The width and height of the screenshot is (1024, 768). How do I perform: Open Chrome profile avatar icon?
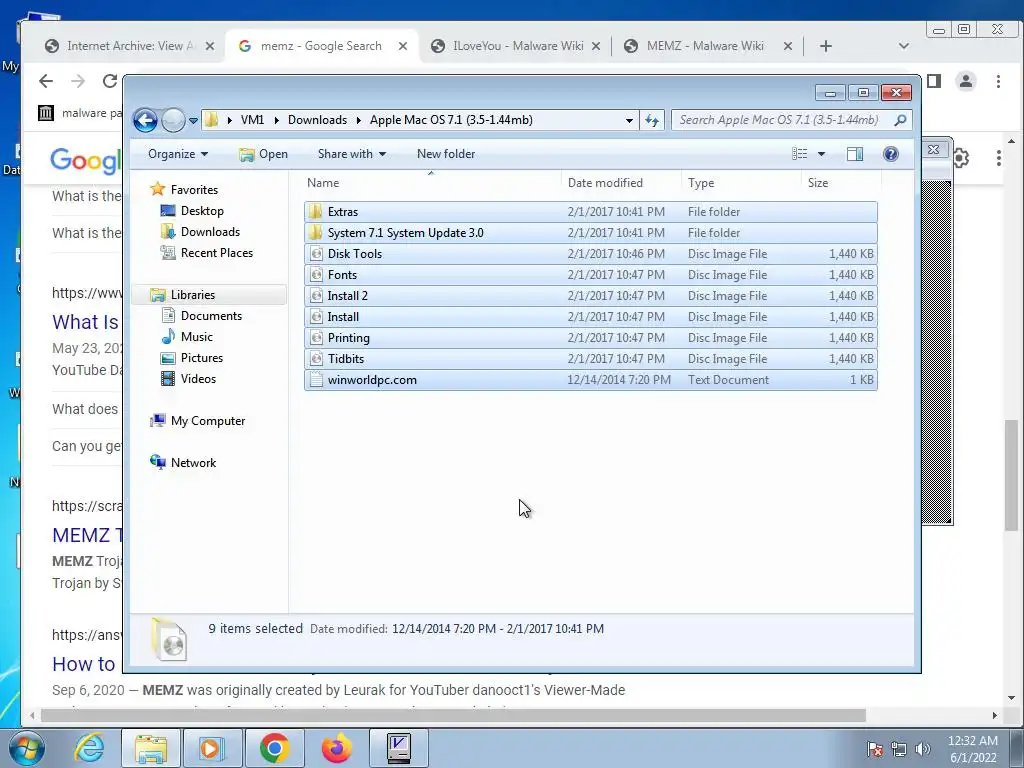click(x=966, y=81)
